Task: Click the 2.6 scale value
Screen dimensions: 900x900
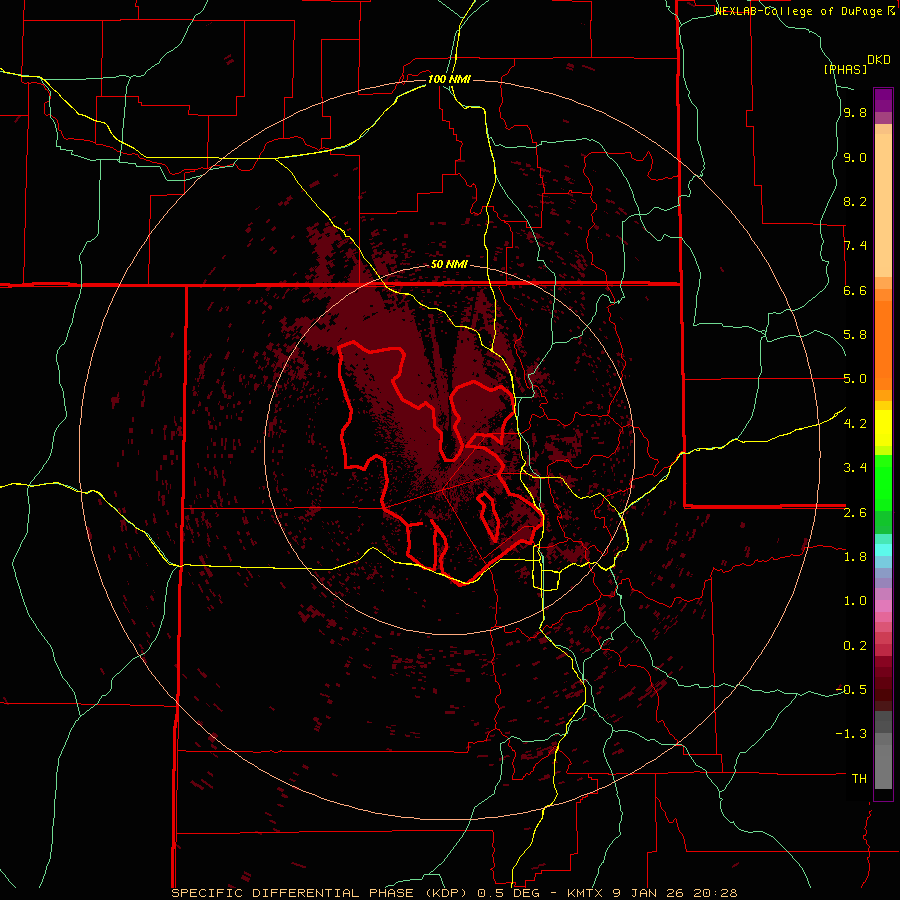Action: tap(855, 513)
